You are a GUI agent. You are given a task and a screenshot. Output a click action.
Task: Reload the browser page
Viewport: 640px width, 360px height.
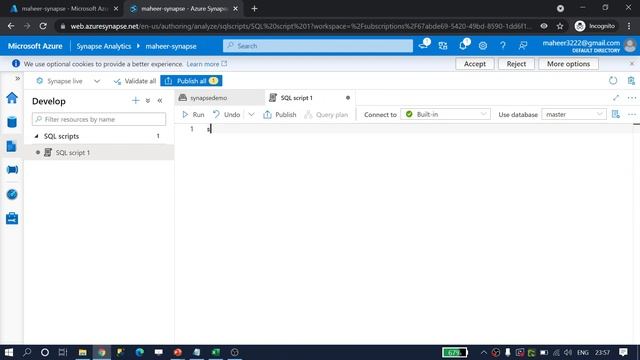point(43,26)
